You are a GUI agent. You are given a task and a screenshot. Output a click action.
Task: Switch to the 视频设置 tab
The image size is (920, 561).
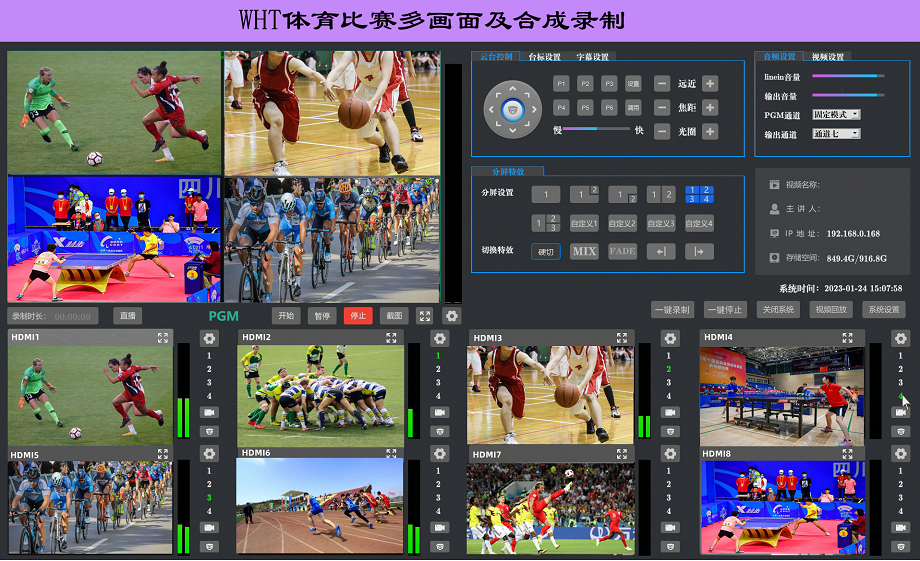pos(828,57)
